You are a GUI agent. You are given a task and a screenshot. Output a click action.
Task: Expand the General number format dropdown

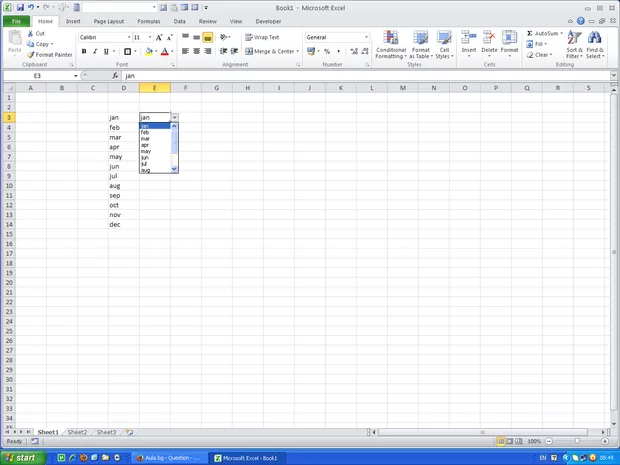(366, 37)
